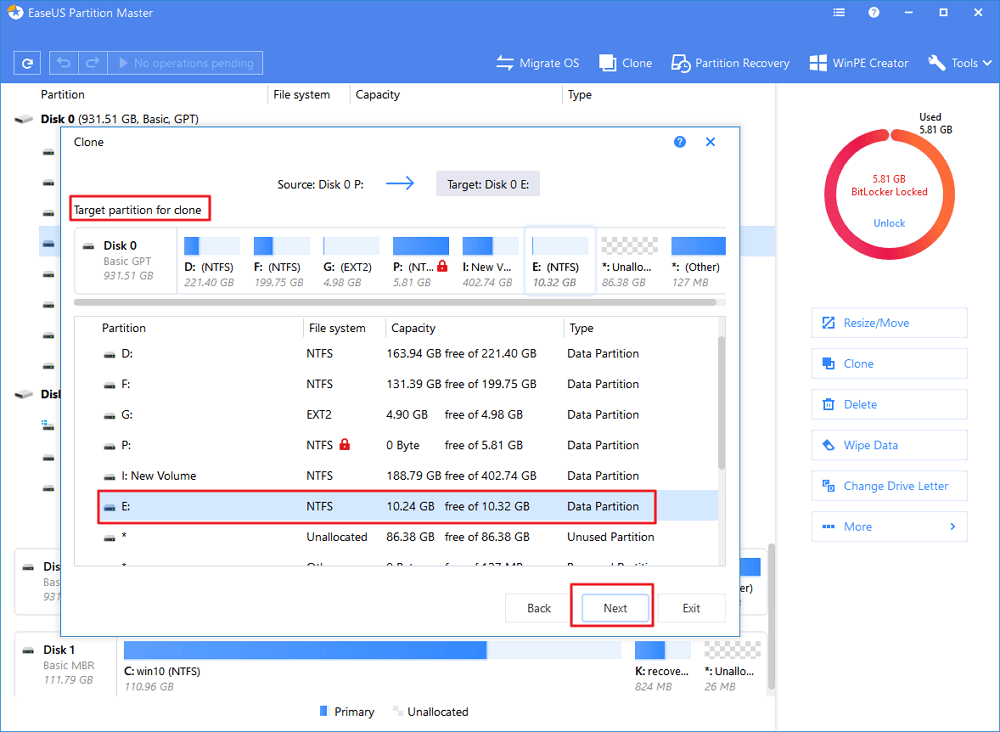The width and height of the screenshot is (1000, 732).
Task: Click the Exit button
Action: click(691, 608)
